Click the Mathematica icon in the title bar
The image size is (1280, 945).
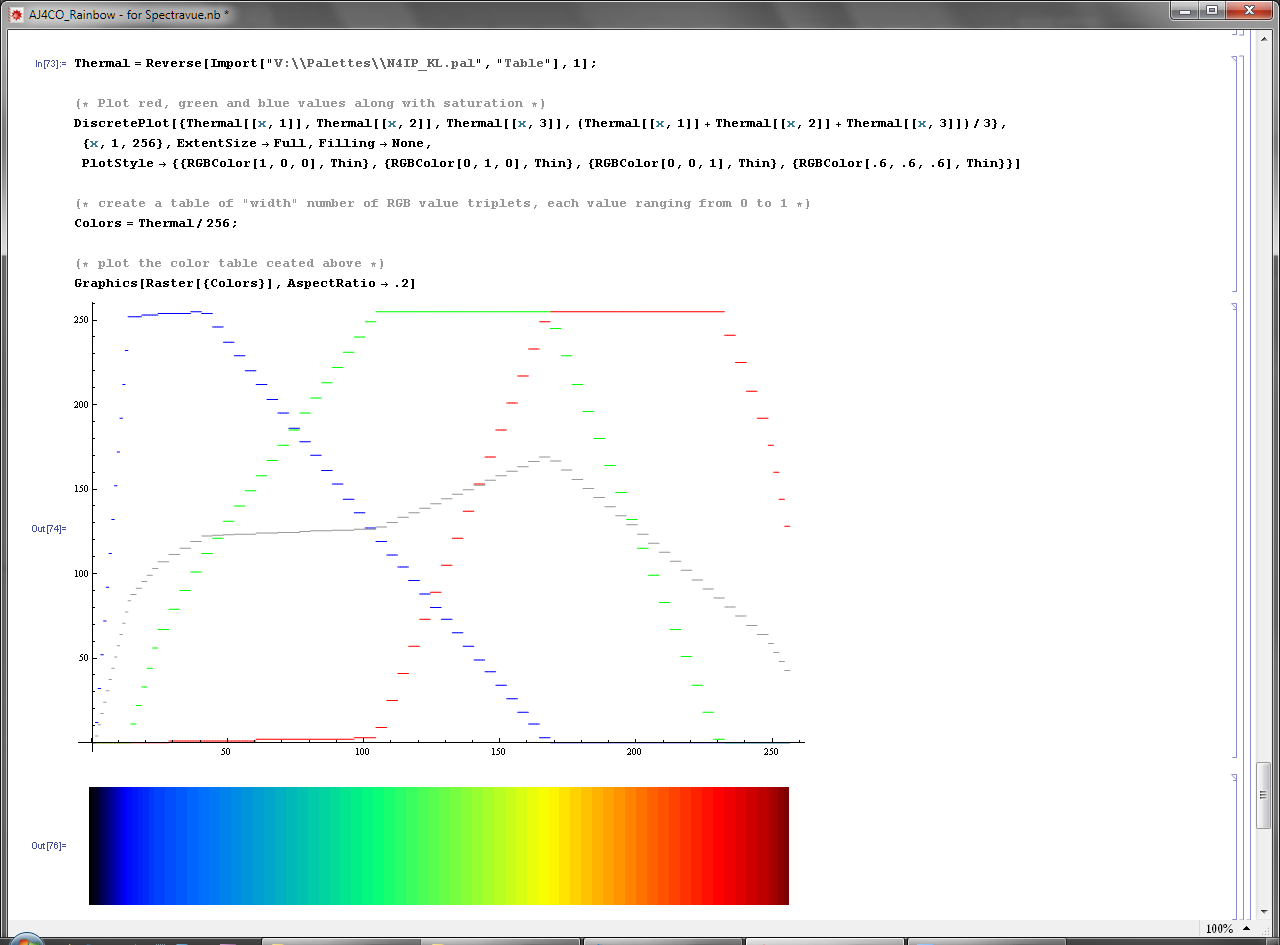click(x=15, y=14)
